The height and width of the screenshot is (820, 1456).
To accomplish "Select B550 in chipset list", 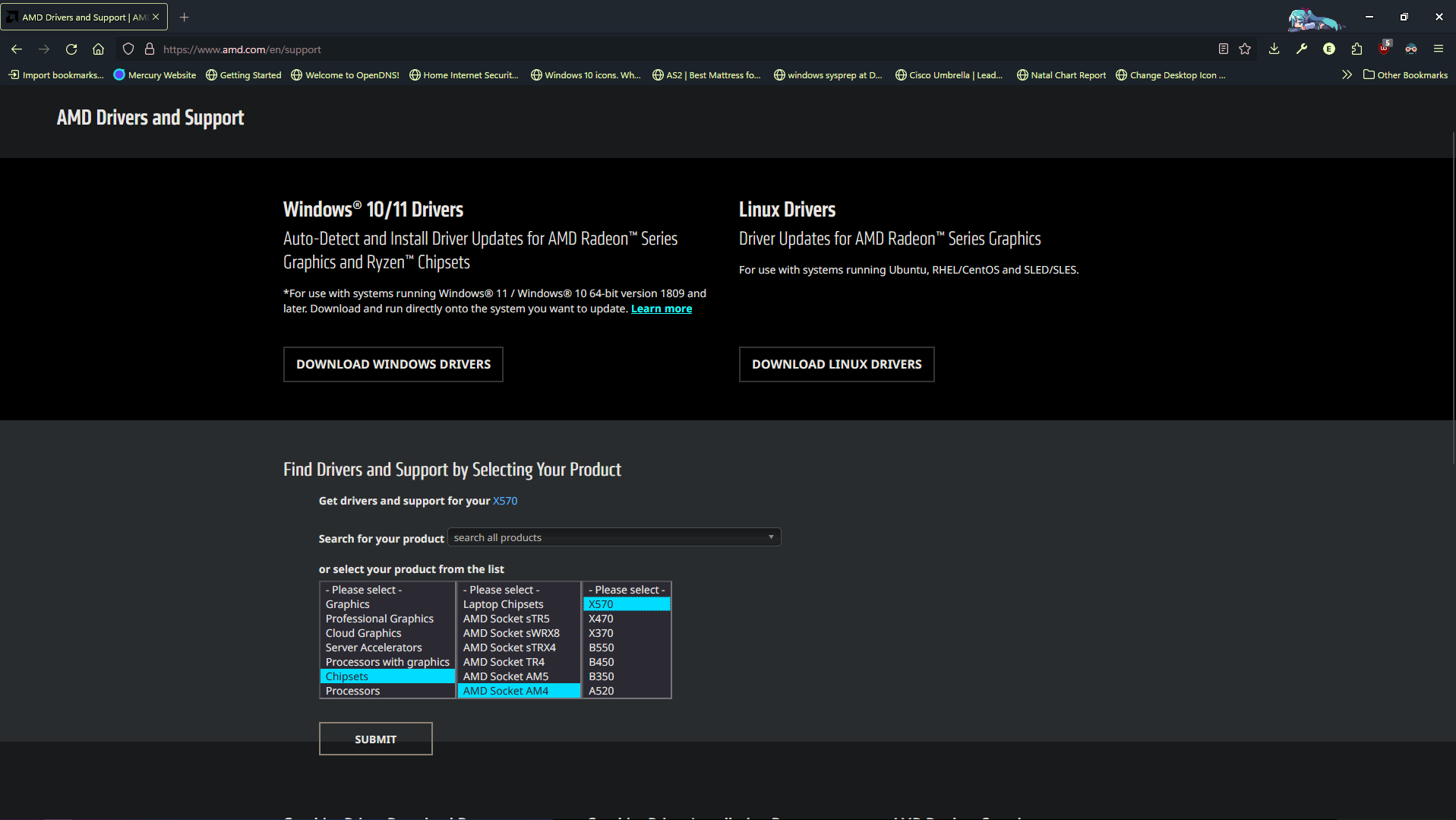I will (627, 647).
